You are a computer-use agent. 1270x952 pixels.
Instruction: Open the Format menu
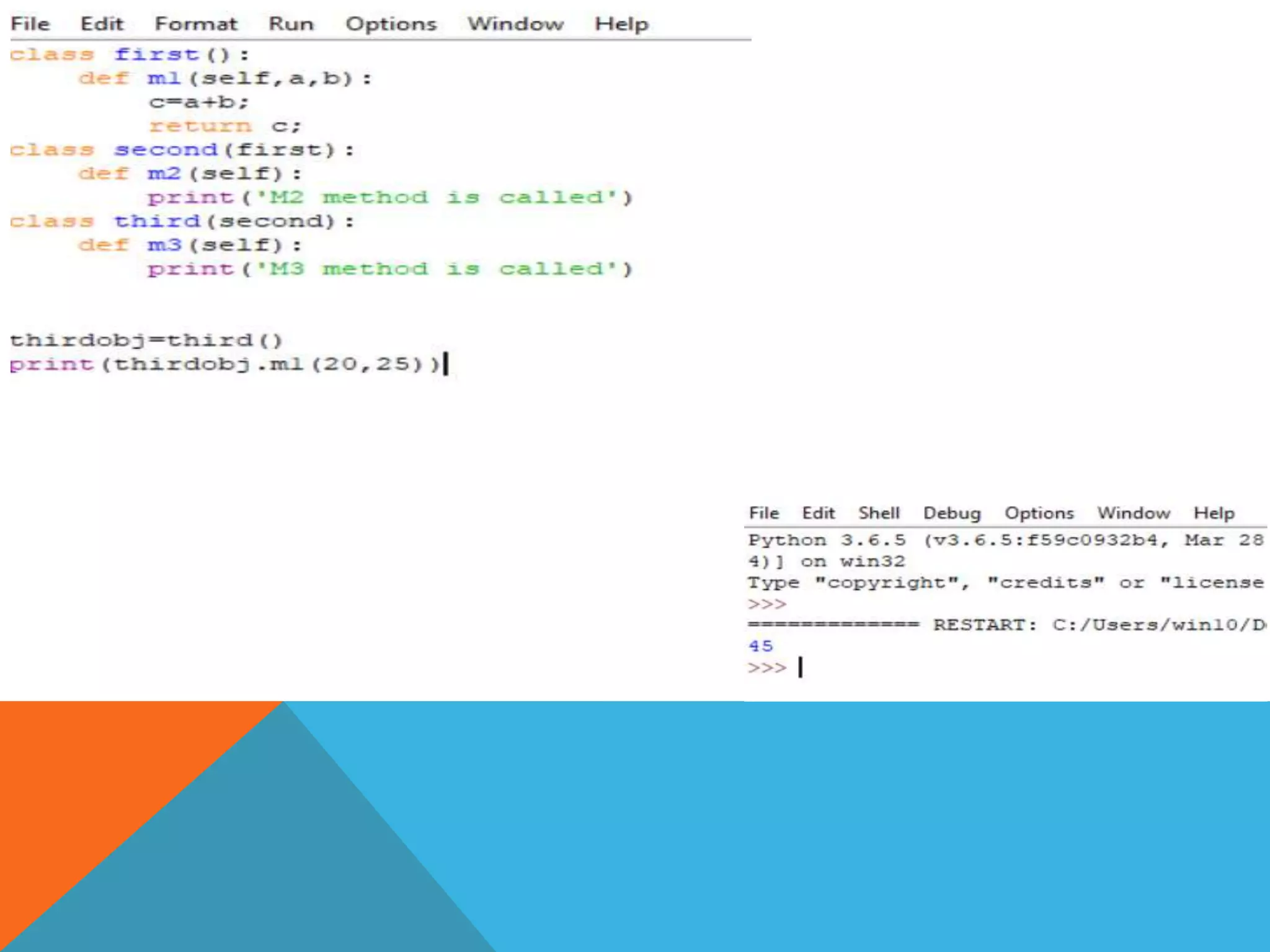(196, 24)
